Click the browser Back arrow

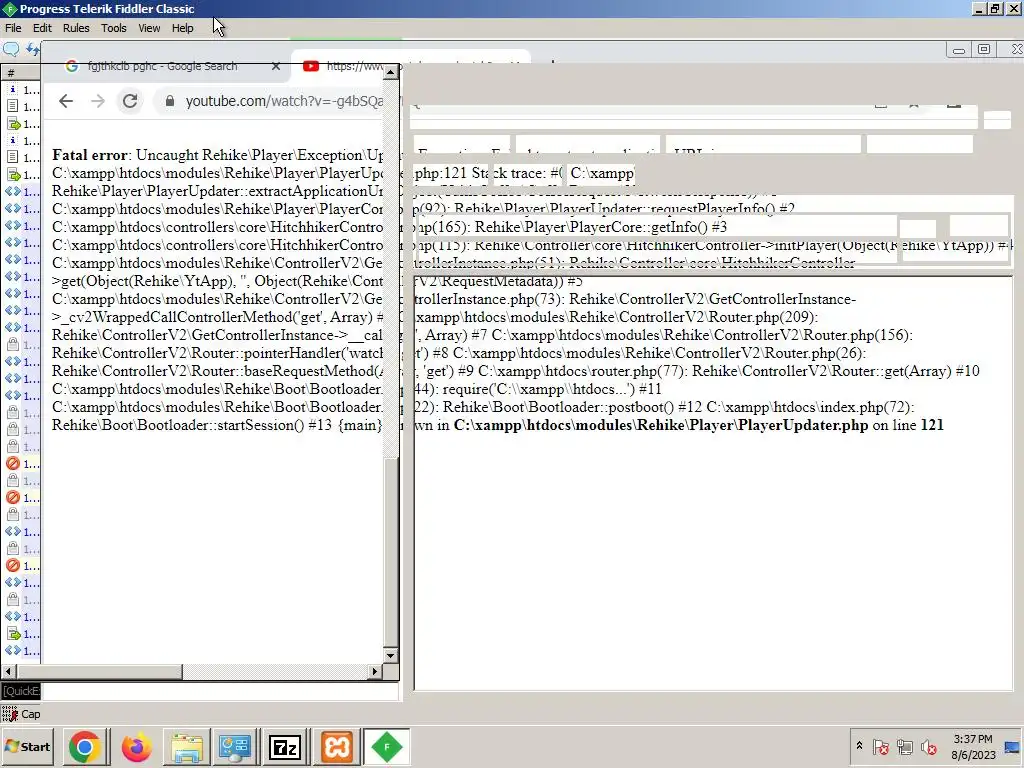click(66, 101)
